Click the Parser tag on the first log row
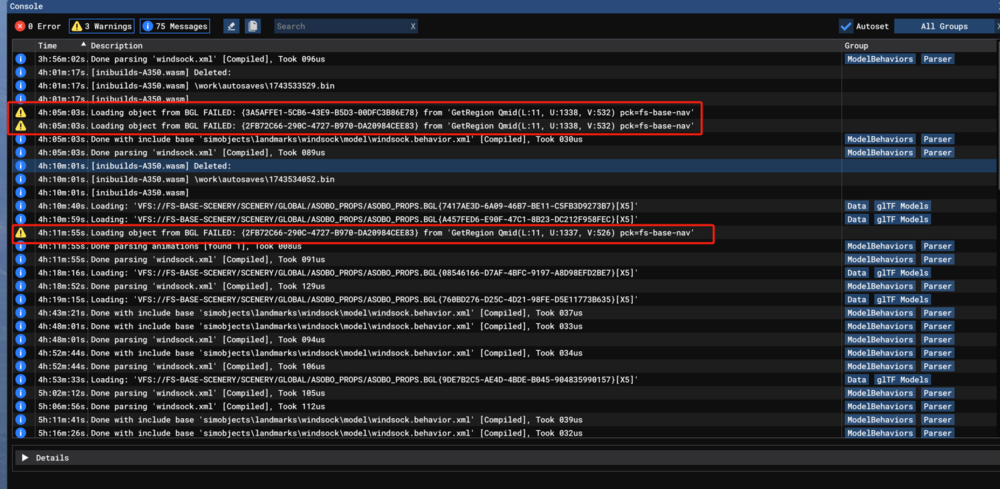1000x489 pixels. click(937, 59)
